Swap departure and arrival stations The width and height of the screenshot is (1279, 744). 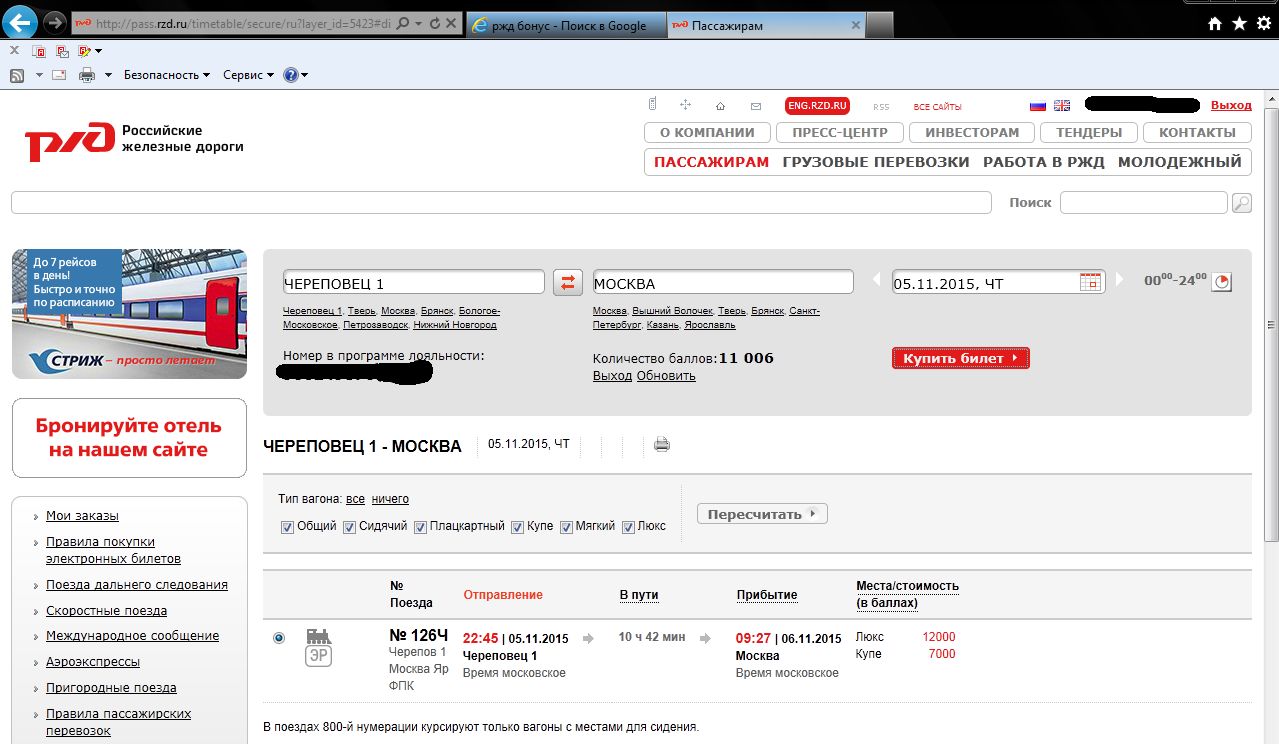pyautogui.click(x=568, y=283)
